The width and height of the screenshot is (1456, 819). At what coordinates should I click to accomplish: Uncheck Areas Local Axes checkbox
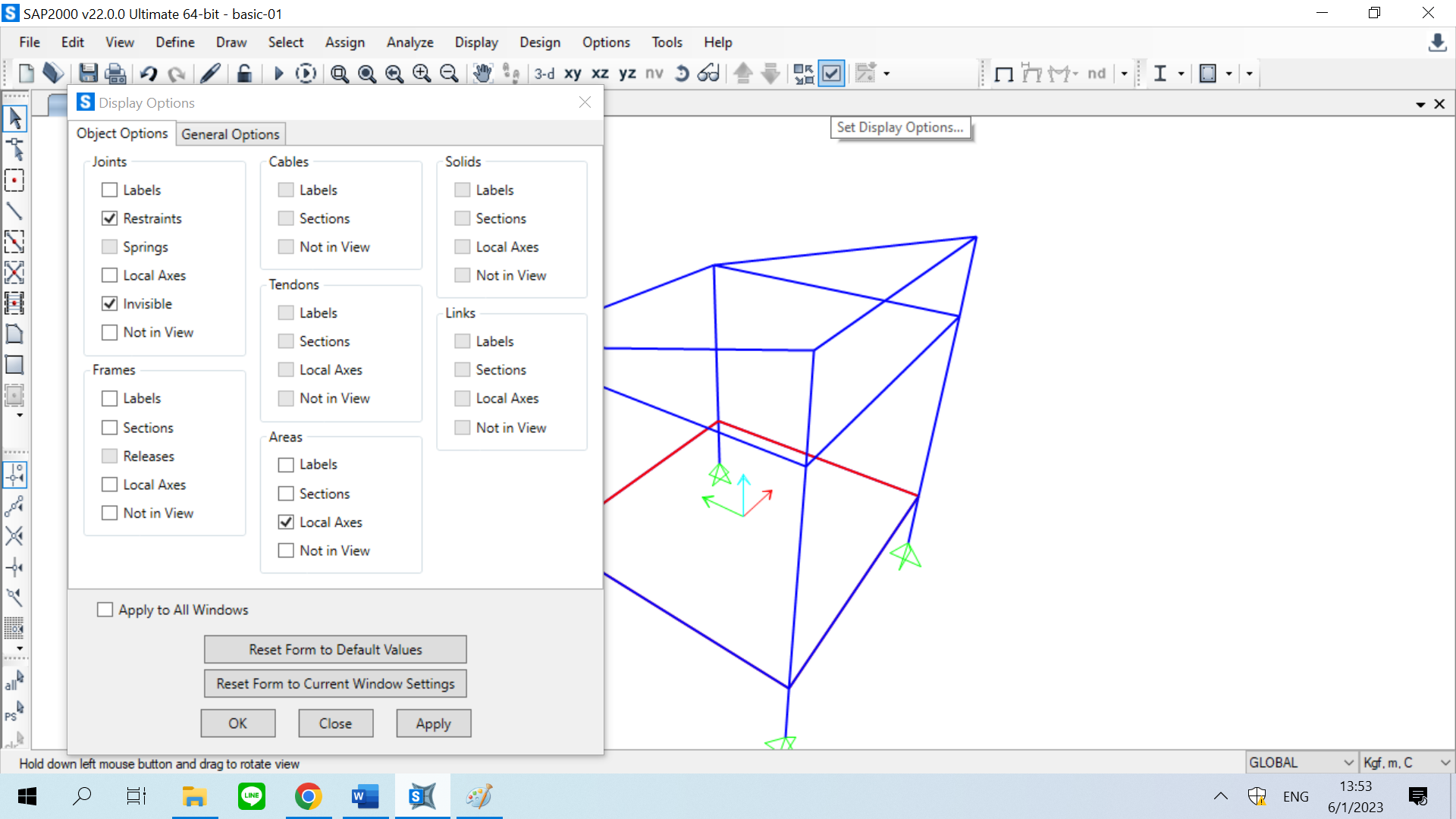[286, 522]
